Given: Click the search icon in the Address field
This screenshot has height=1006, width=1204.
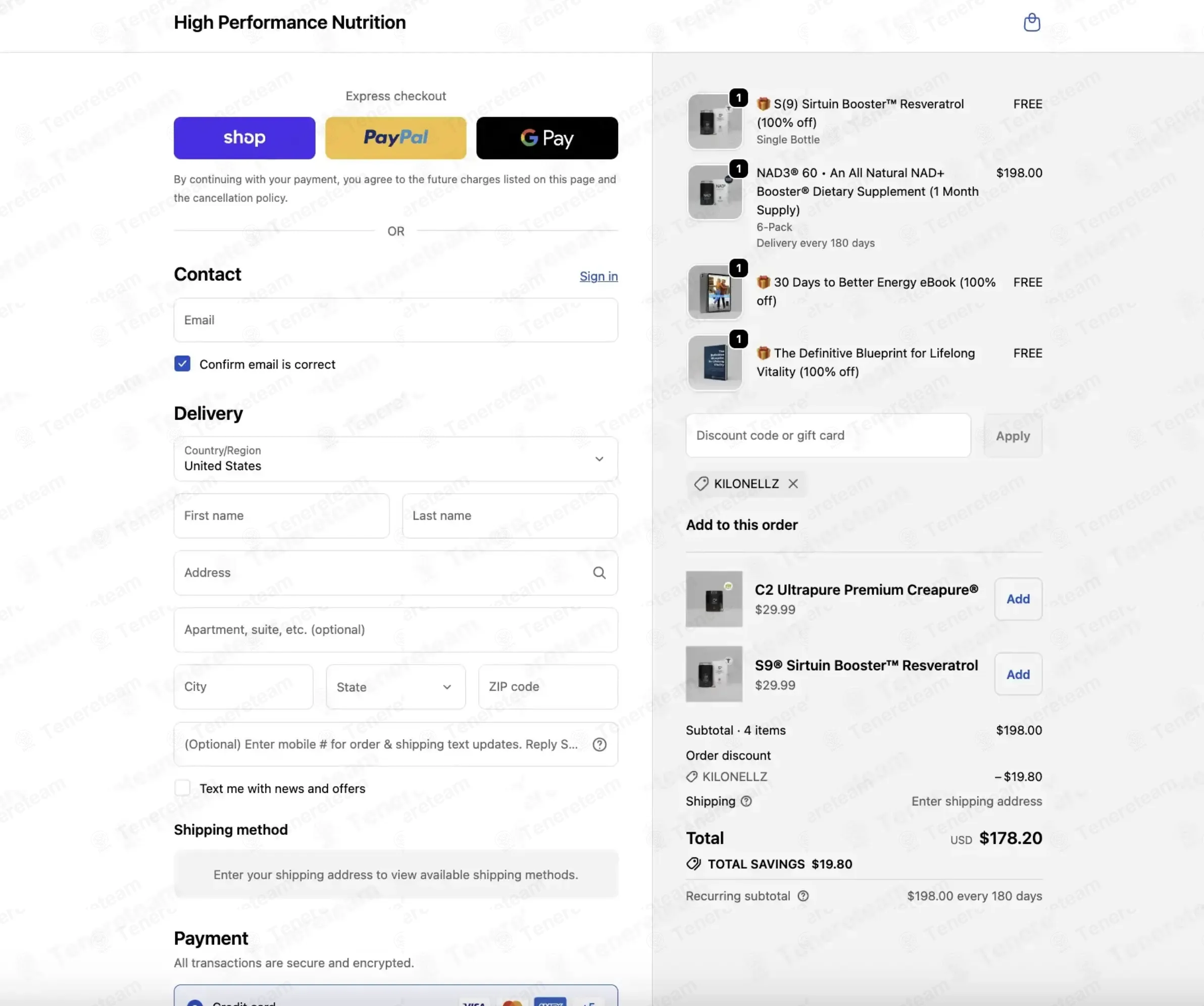Looking at the screenshot, I should click(x=599, y=573).
